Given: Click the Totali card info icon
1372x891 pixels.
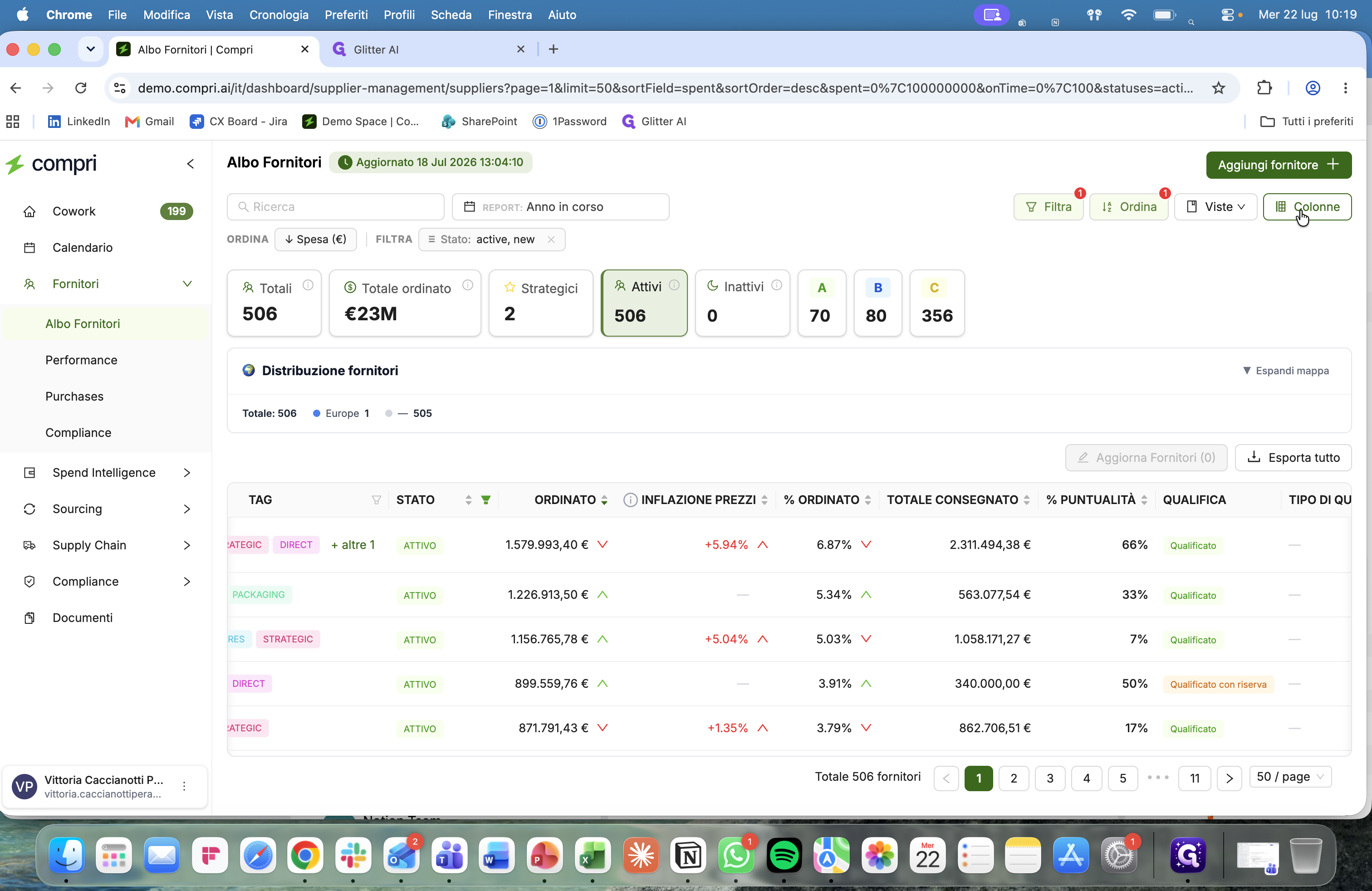Looking at the screenshot, I should coord(309,285).
